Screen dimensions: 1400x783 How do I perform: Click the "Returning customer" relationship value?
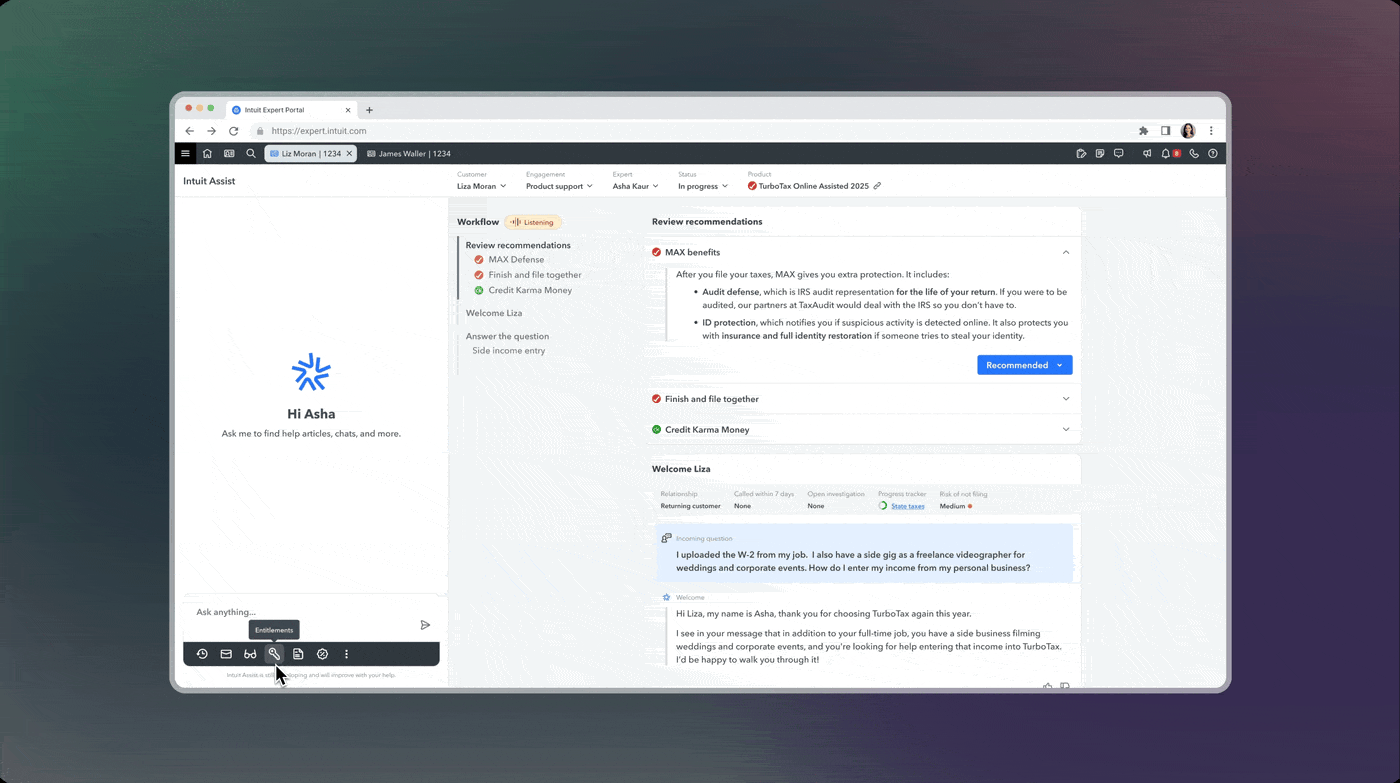coord(690,506)
